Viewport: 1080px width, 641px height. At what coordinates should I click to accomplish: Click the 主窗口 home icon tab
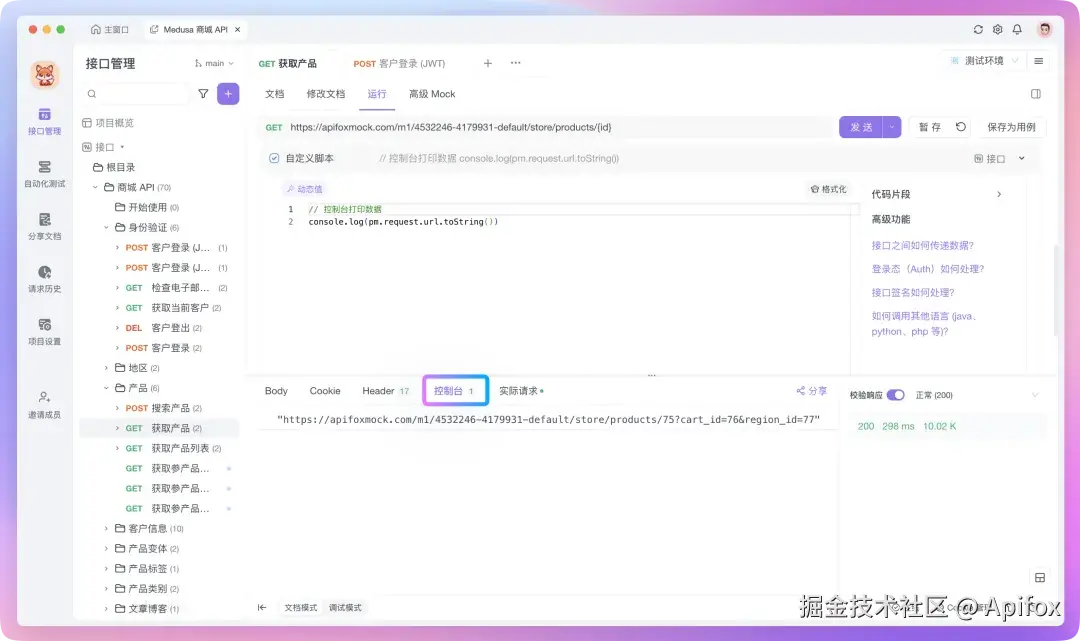(110, 30)
